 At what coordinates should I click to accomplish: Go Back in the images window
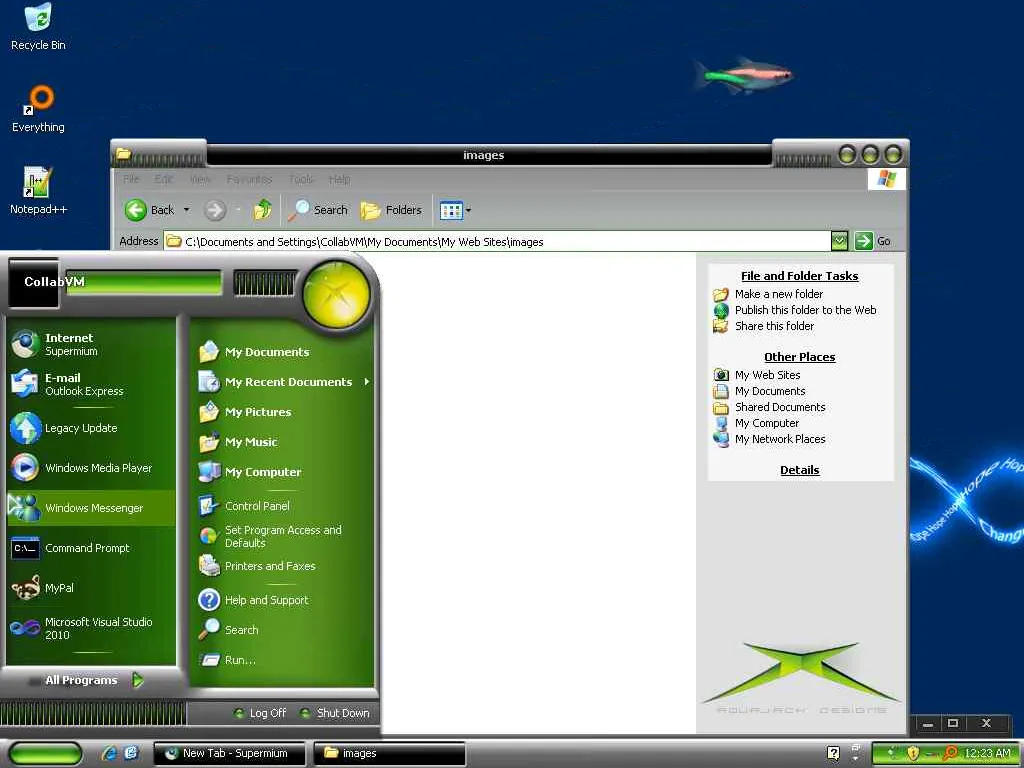150,210
